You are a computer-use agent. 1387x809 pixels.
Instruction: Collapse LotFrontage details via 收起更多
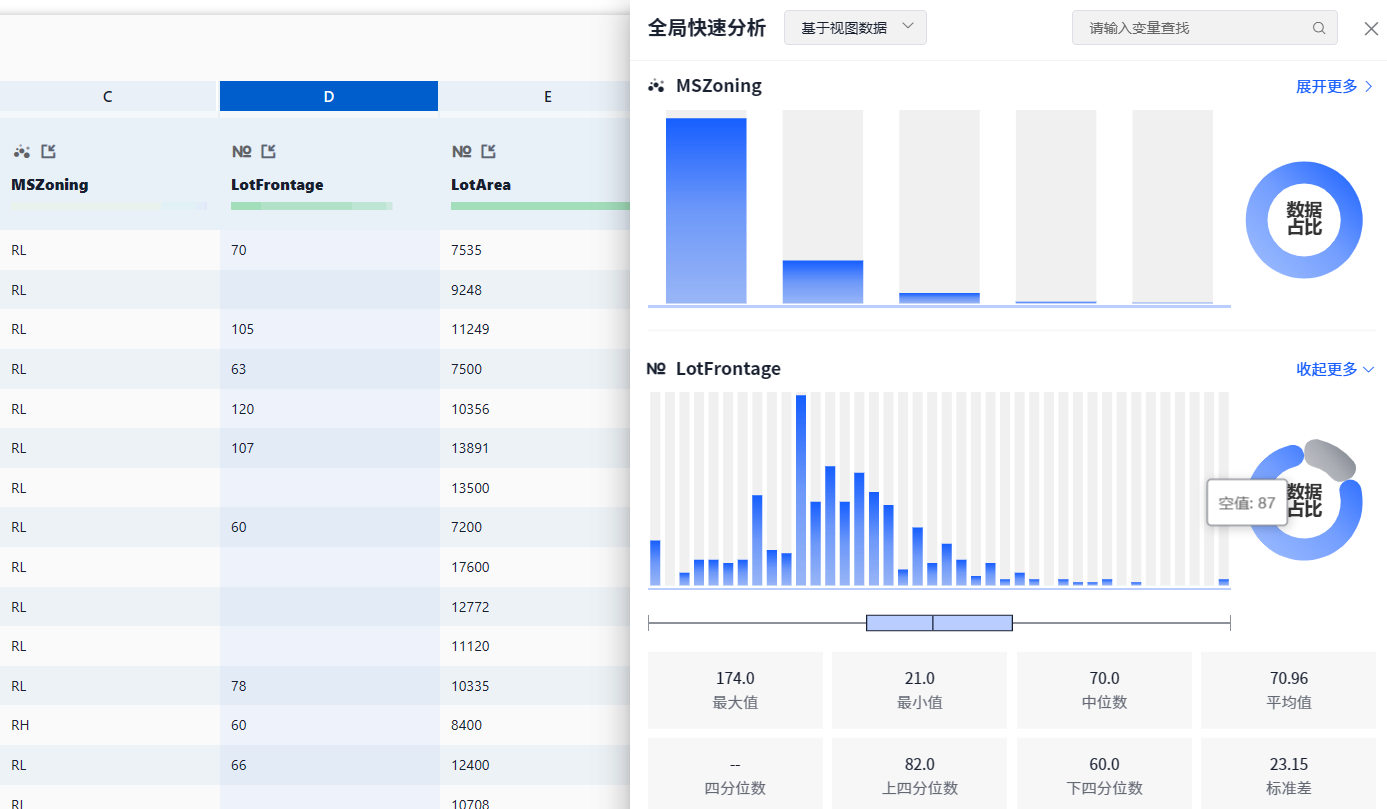pos(1335,369)
